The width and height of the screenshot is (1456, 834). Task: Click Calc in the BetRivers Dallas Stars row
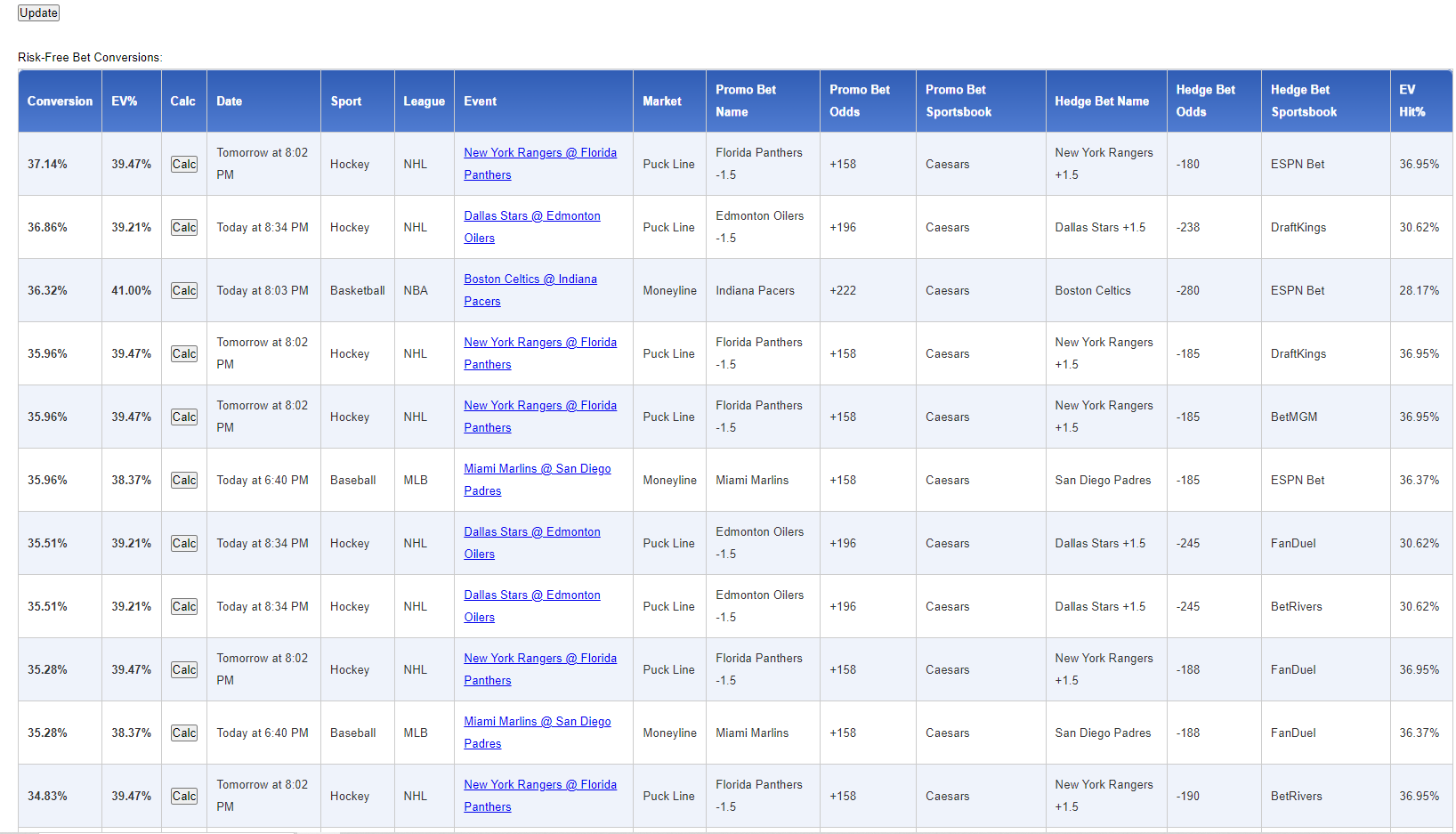coord(184,606)
